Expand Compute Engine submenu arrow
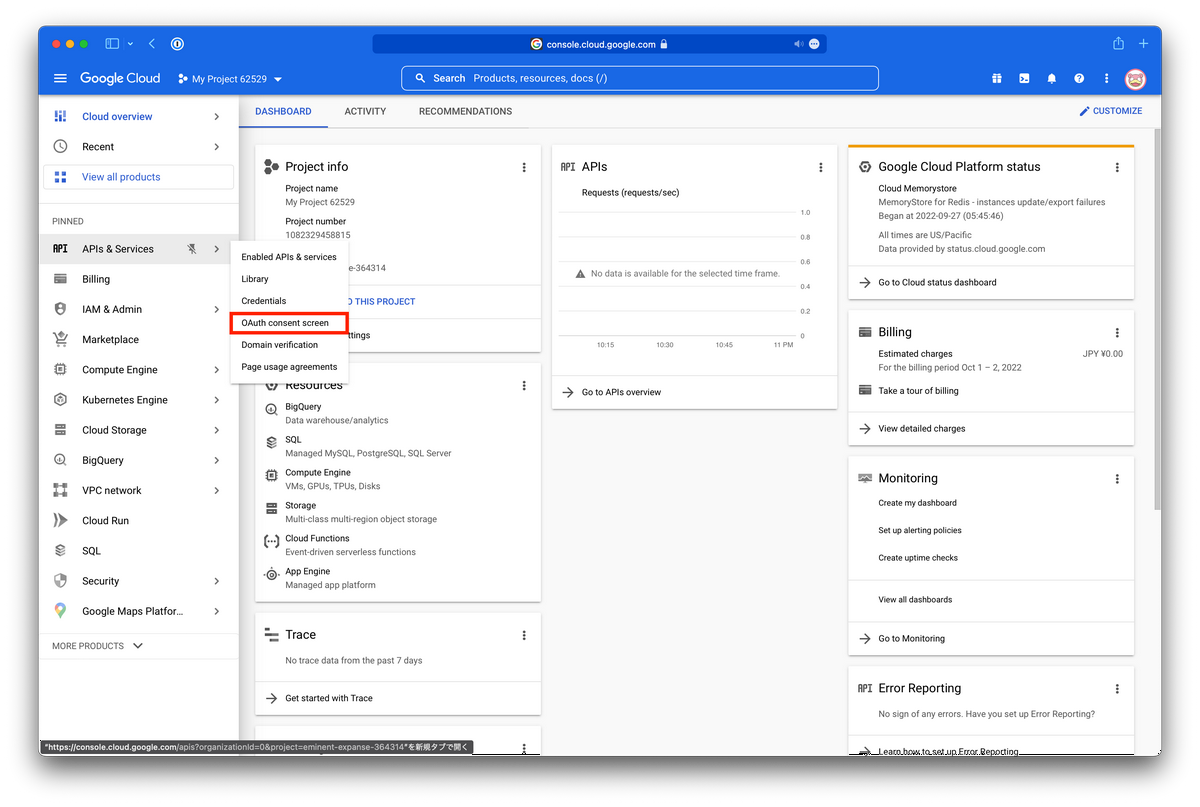 pyautogui.click(x=217, y=370)
